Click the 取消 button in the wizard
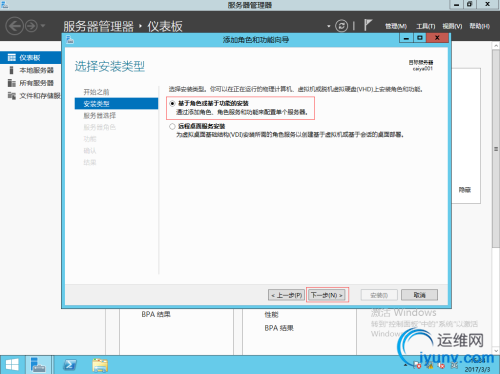 click(x=419, y=295)
